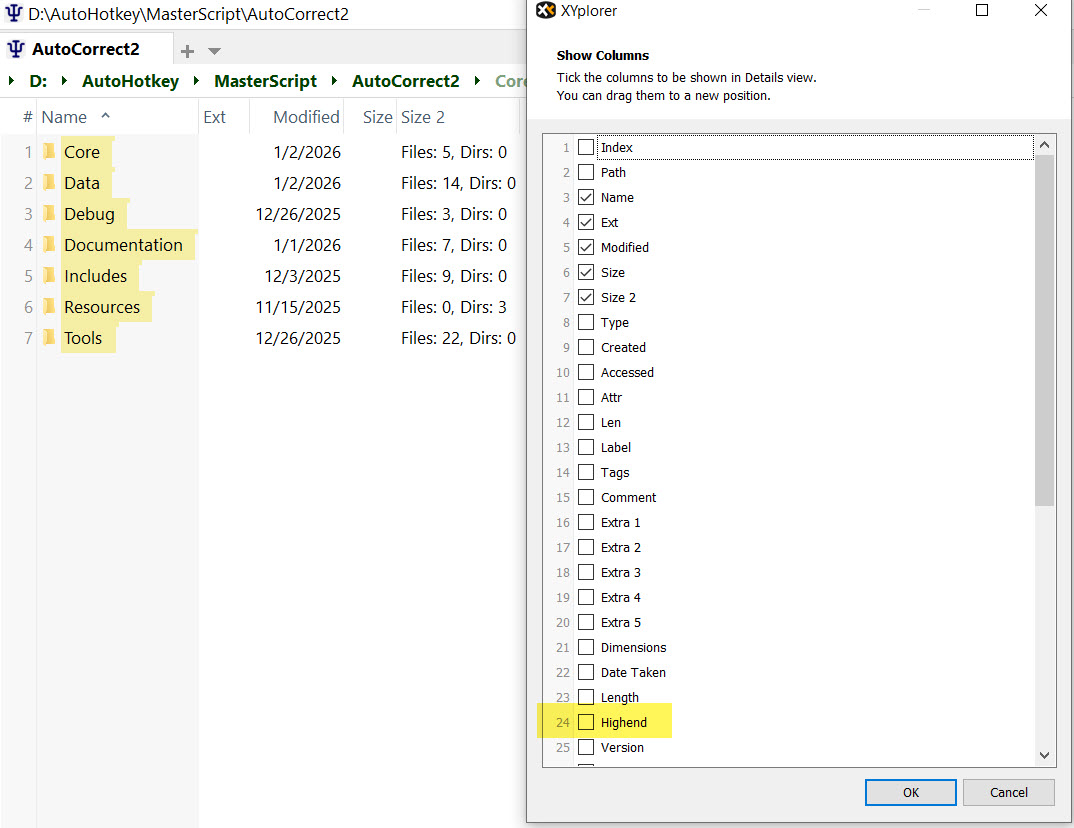Enable the Highend column checkbox
Image resolution: width=1074 pixels, height=828 pixels.
click(x=586, y=722)
